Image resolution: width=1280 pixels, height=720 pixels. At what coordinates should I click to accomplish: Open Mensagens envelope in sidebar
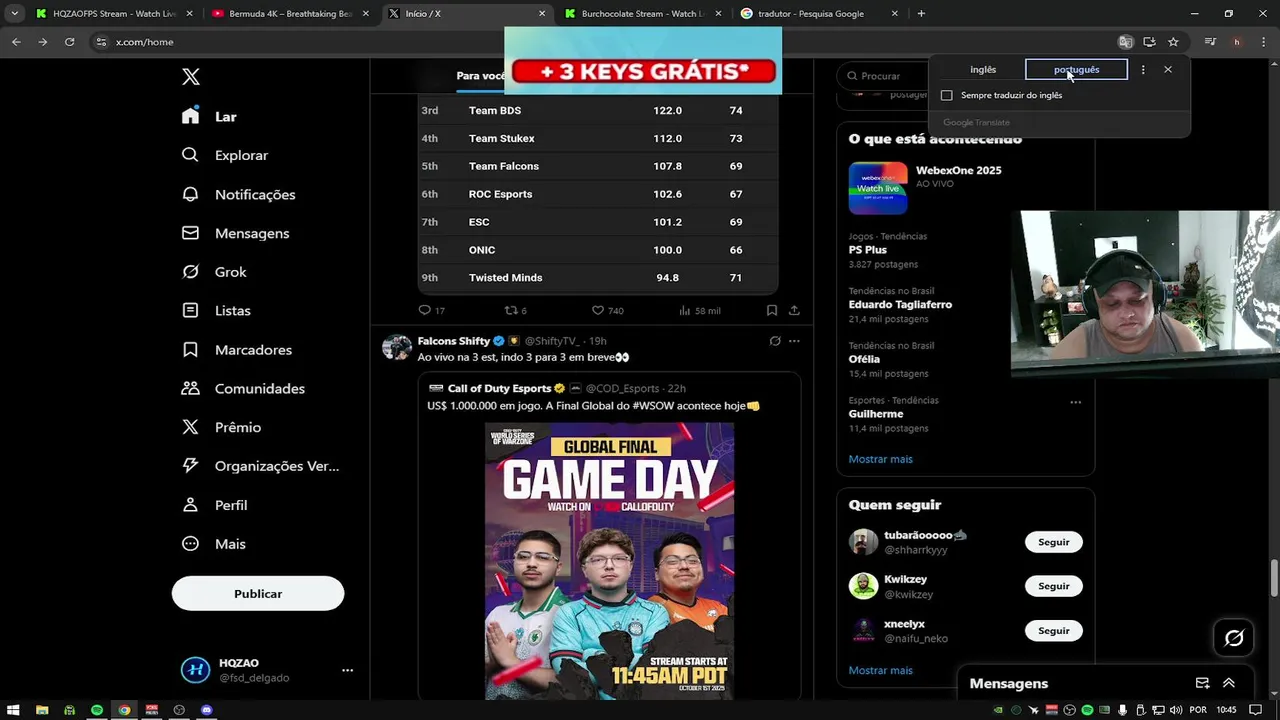[x=235, y=233]
